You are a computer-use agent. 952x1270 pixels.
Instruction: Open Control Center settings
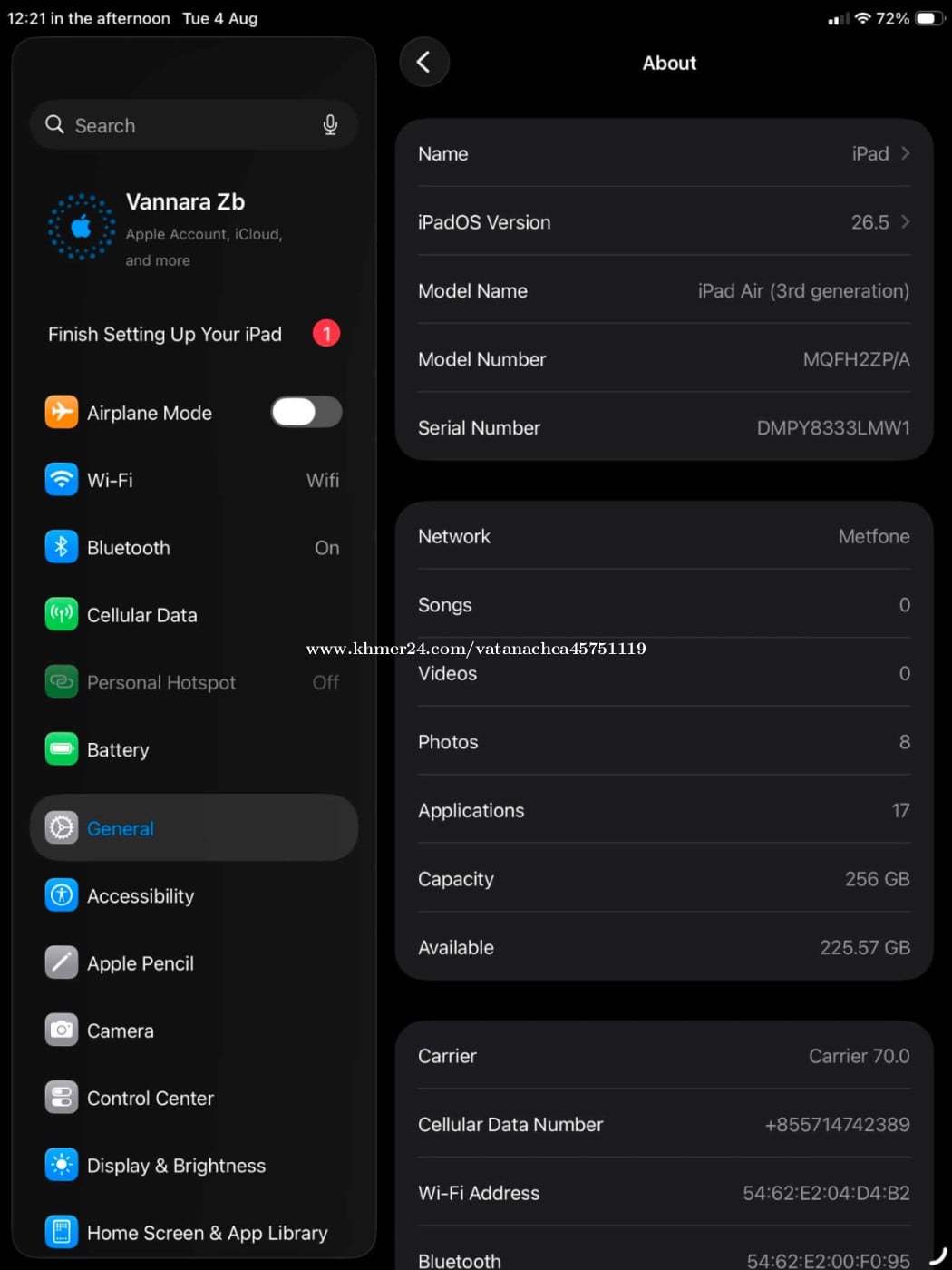coord(194,1098)
